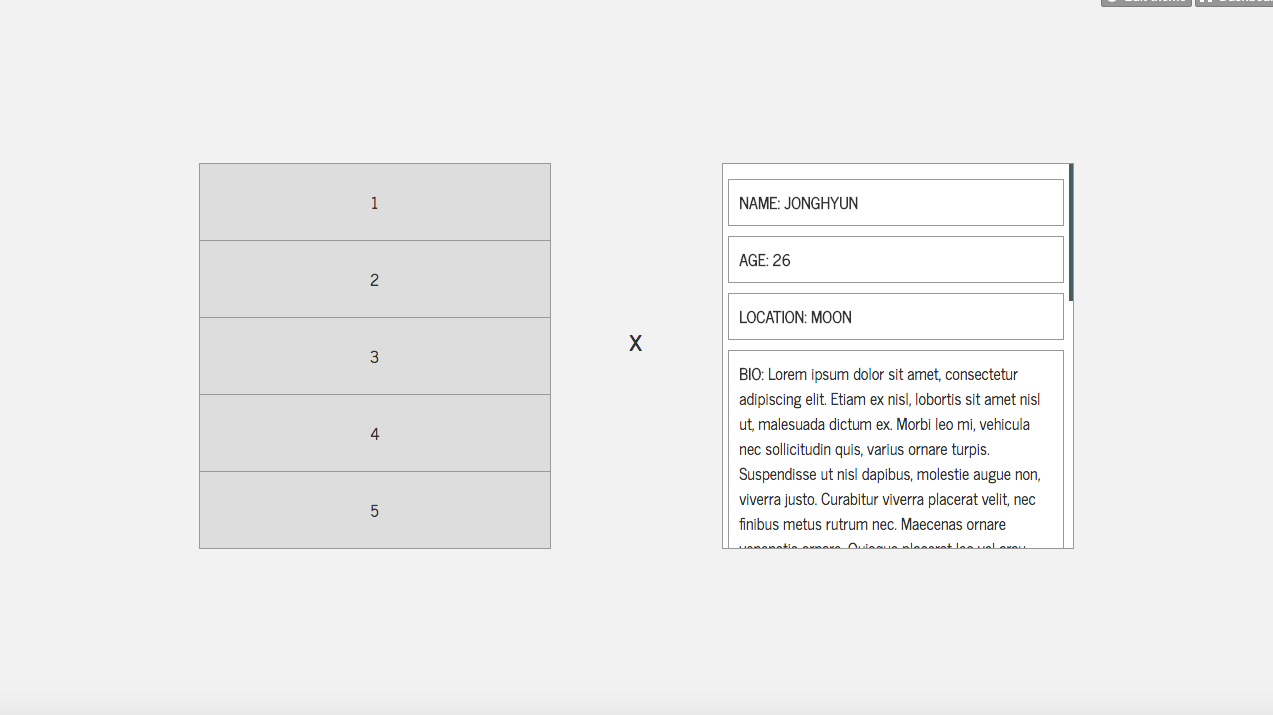Click the Edit theme button at top

pyautogui.click(x=1146, y=2)
